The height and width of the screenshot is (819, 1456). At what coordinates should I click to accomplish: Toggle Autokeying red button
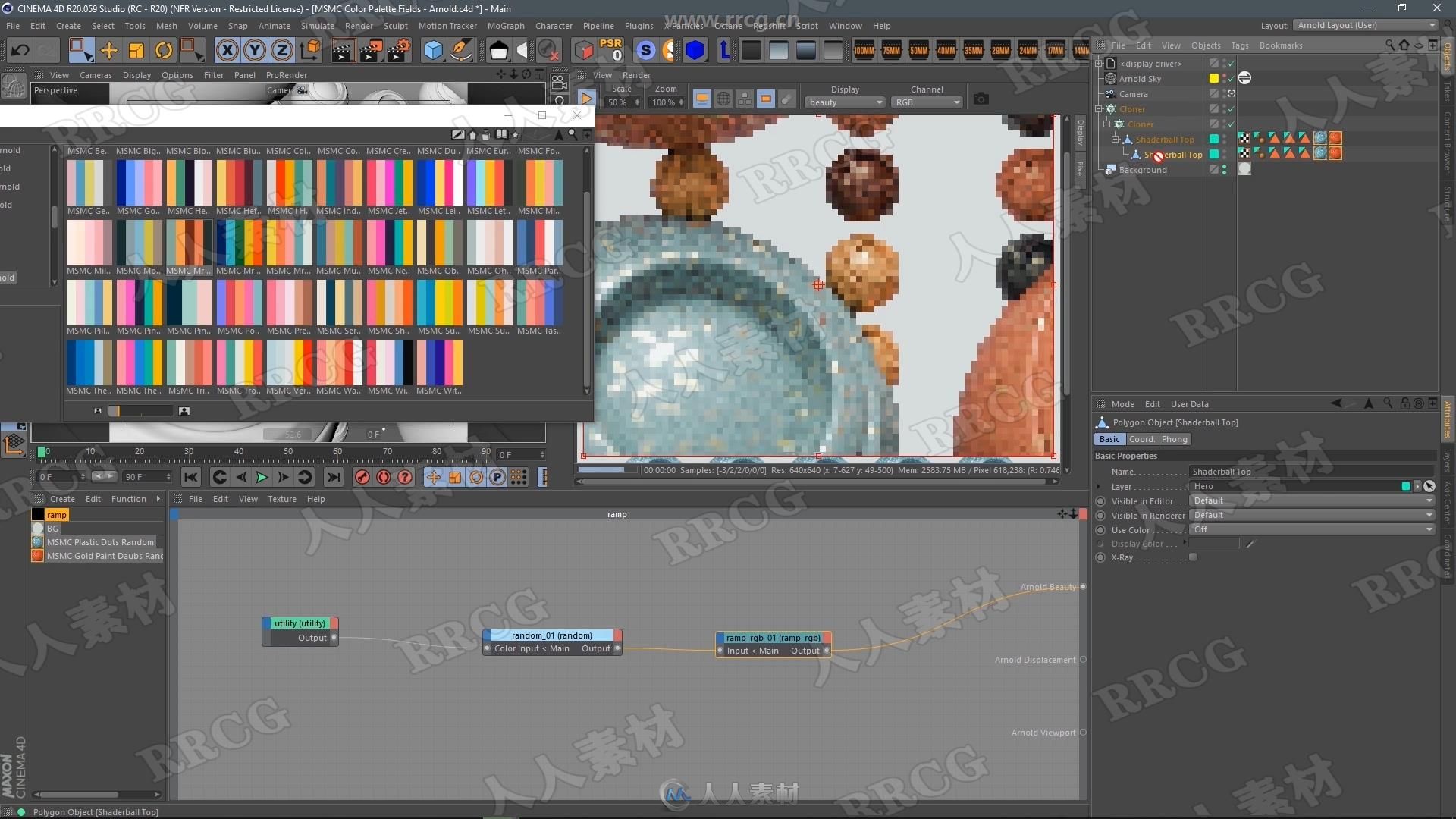click(384, 477)
